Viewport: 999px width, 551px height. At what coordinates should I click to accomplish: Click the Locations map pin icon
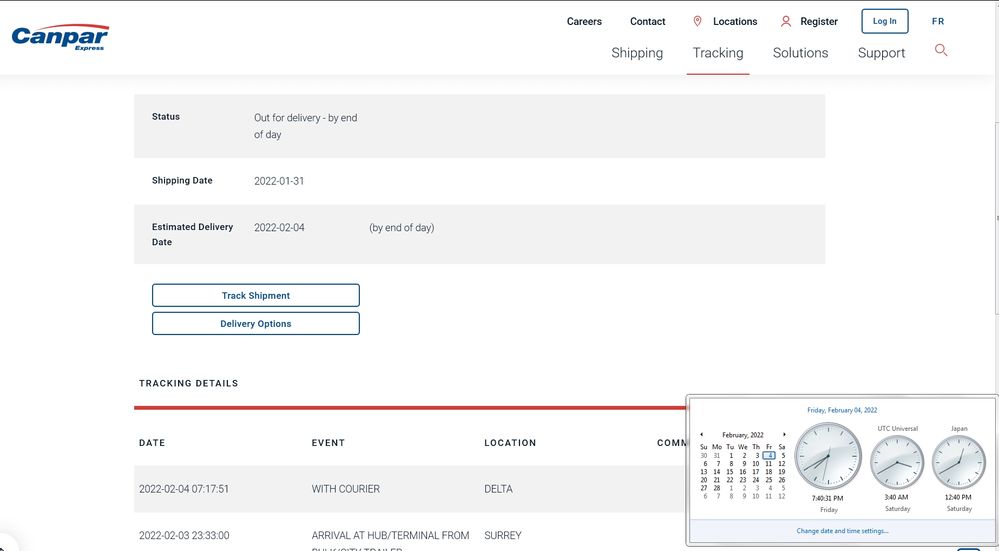[x=697, y=21]
